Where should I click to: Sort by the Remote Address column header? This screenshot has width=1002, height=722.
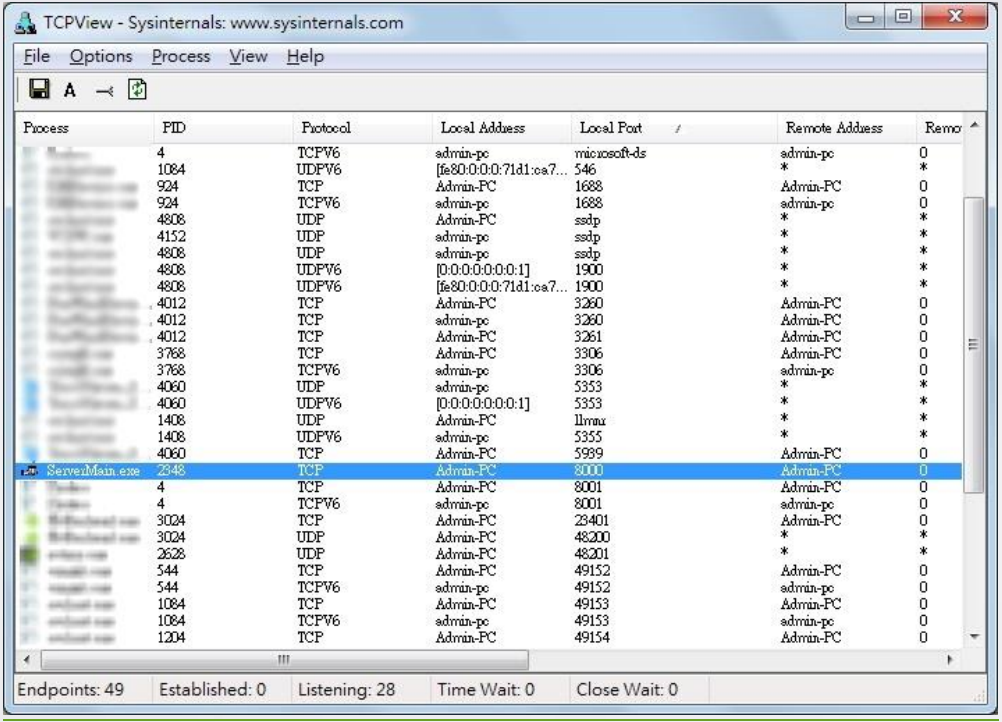pos(847,128)
